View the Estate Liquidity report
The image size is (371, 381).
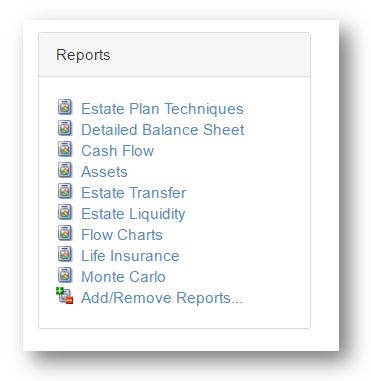pyautogui.click(x=133, y=214)
